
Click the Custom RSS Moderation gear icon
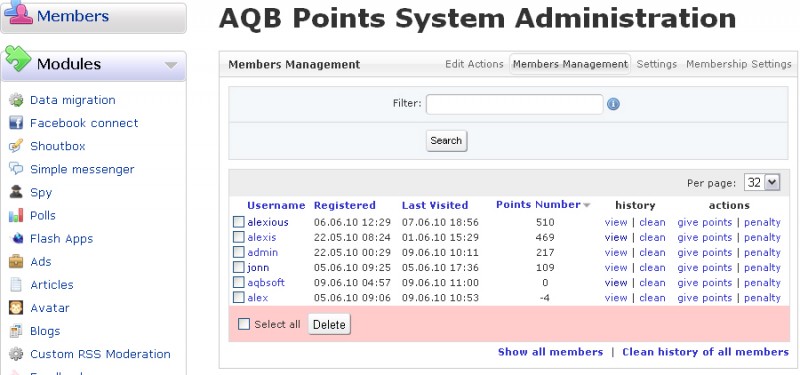pos(16,354)
